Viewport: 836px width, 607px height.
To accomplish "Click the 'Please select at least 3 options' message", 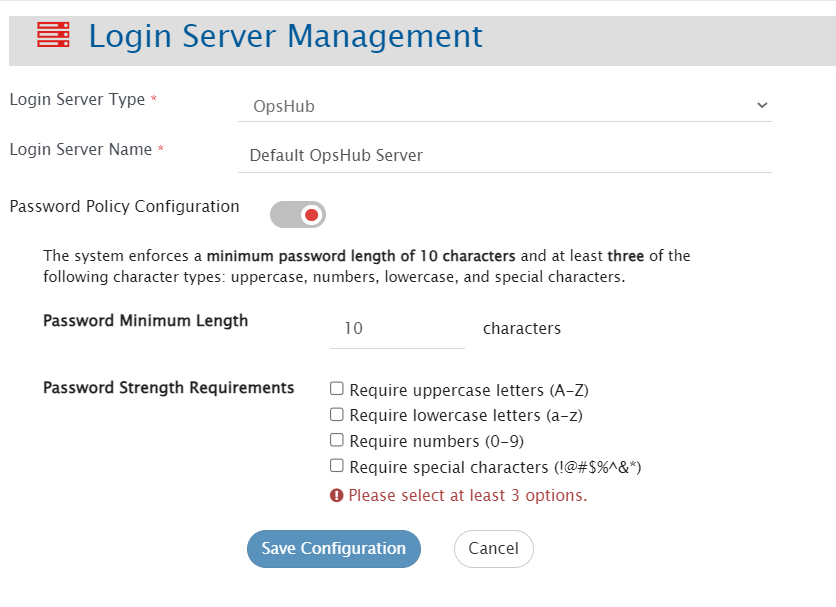I will pos(467,495).
